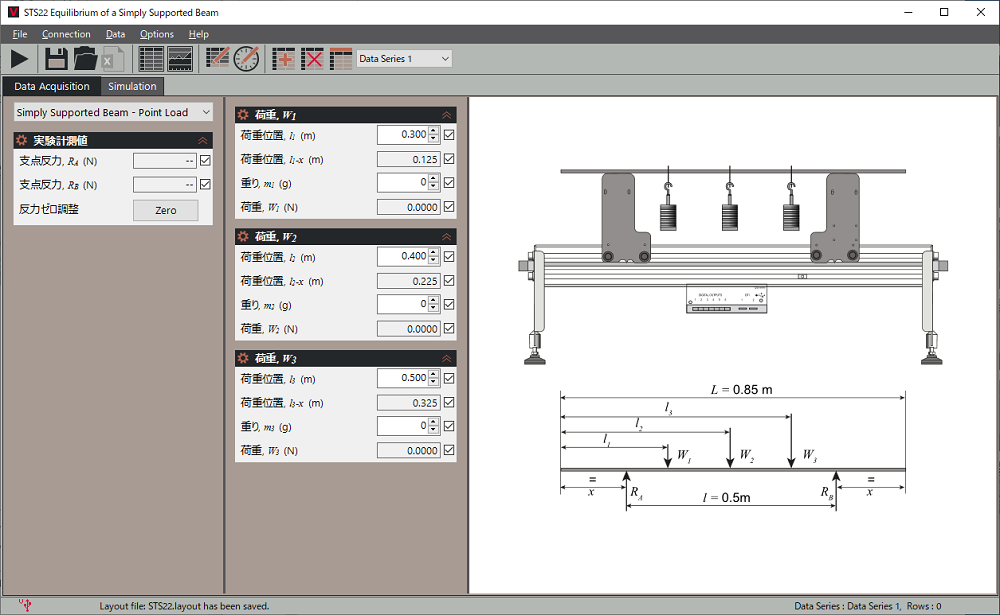The image size is (1000, 615).
Task: Collapse the 実験計測値 panel
Action: [203, 140]
